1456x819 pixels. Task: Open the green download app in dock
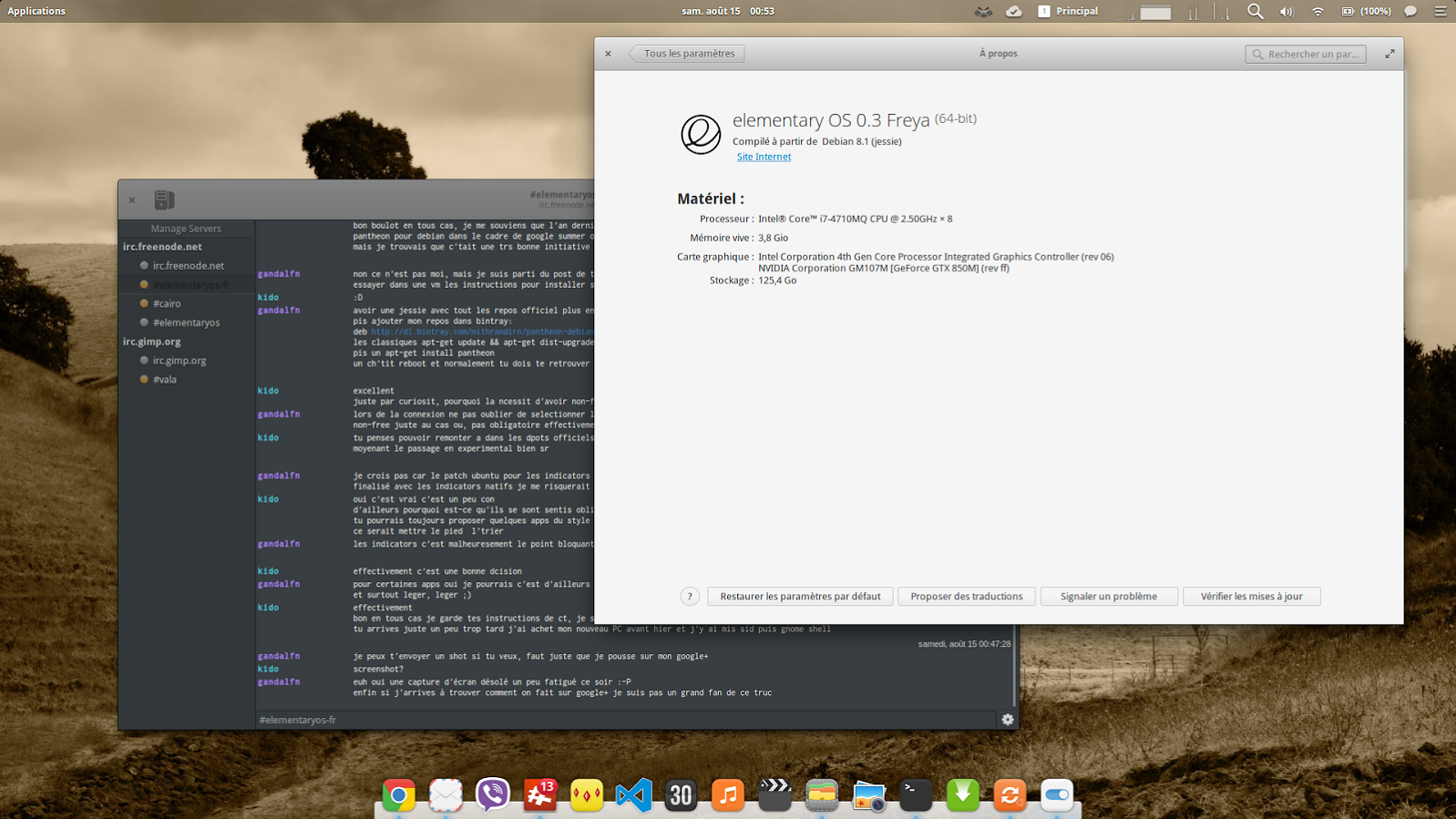click(963, 795)
